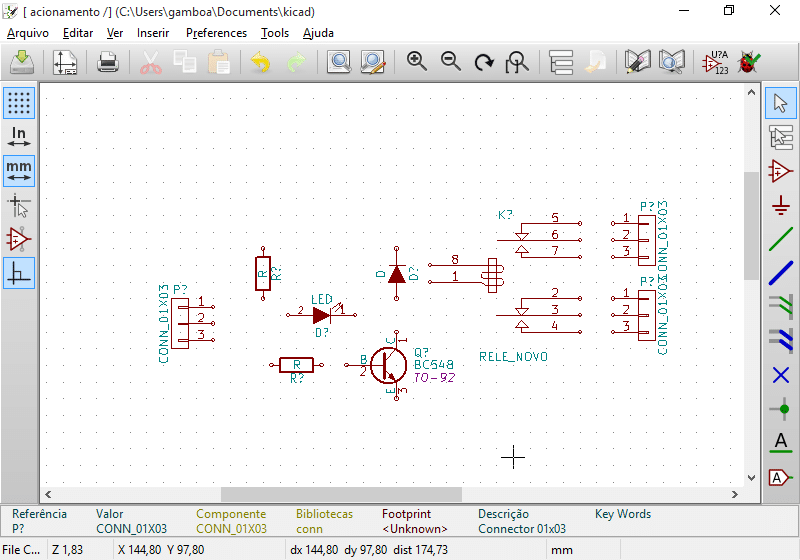This screenshot has width=800, height=560.
Task: Save the schematic project
Action: tap(22, 63)
